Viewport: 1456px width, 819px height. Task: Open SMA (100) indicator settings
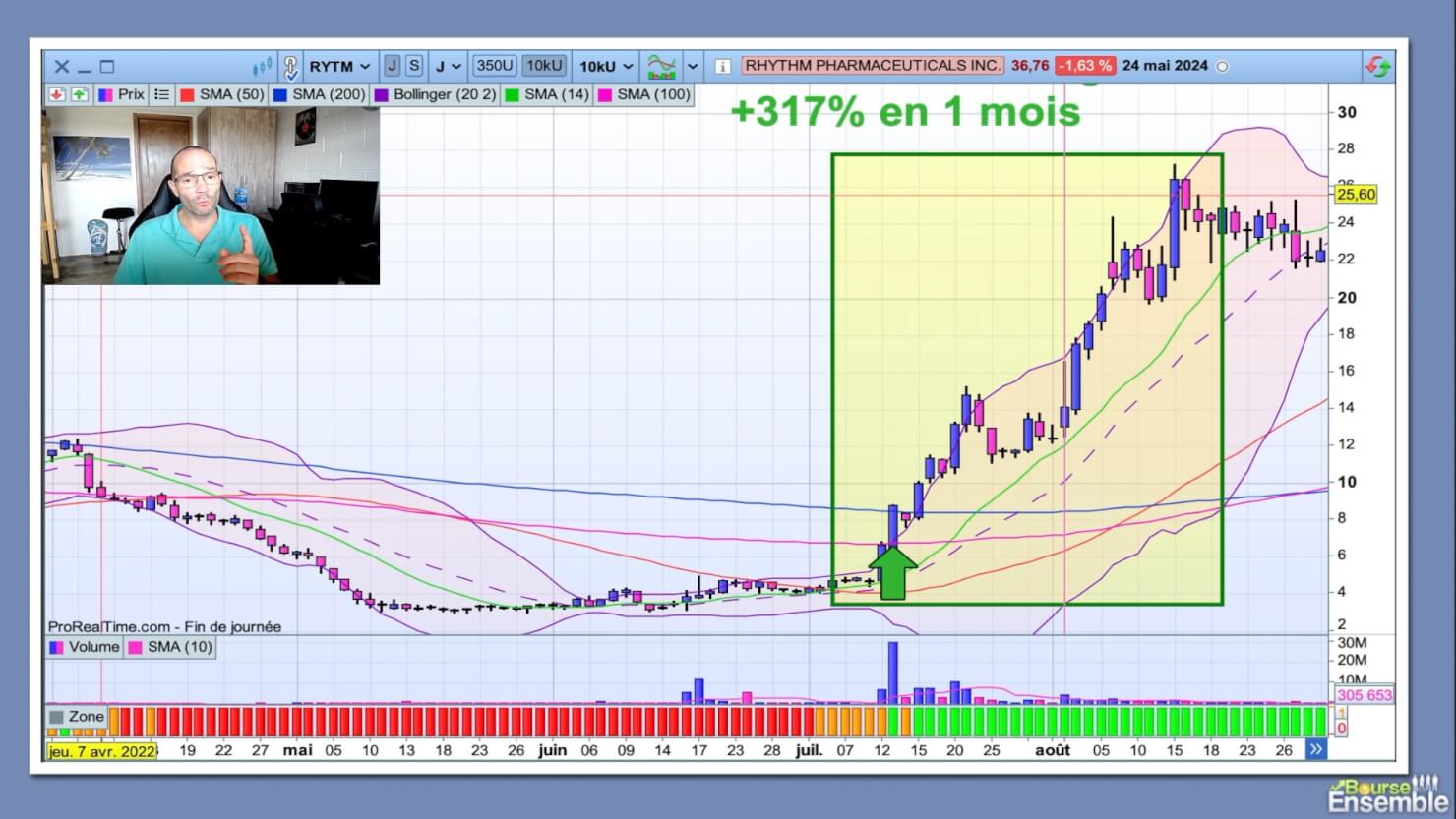click(643, 94)
